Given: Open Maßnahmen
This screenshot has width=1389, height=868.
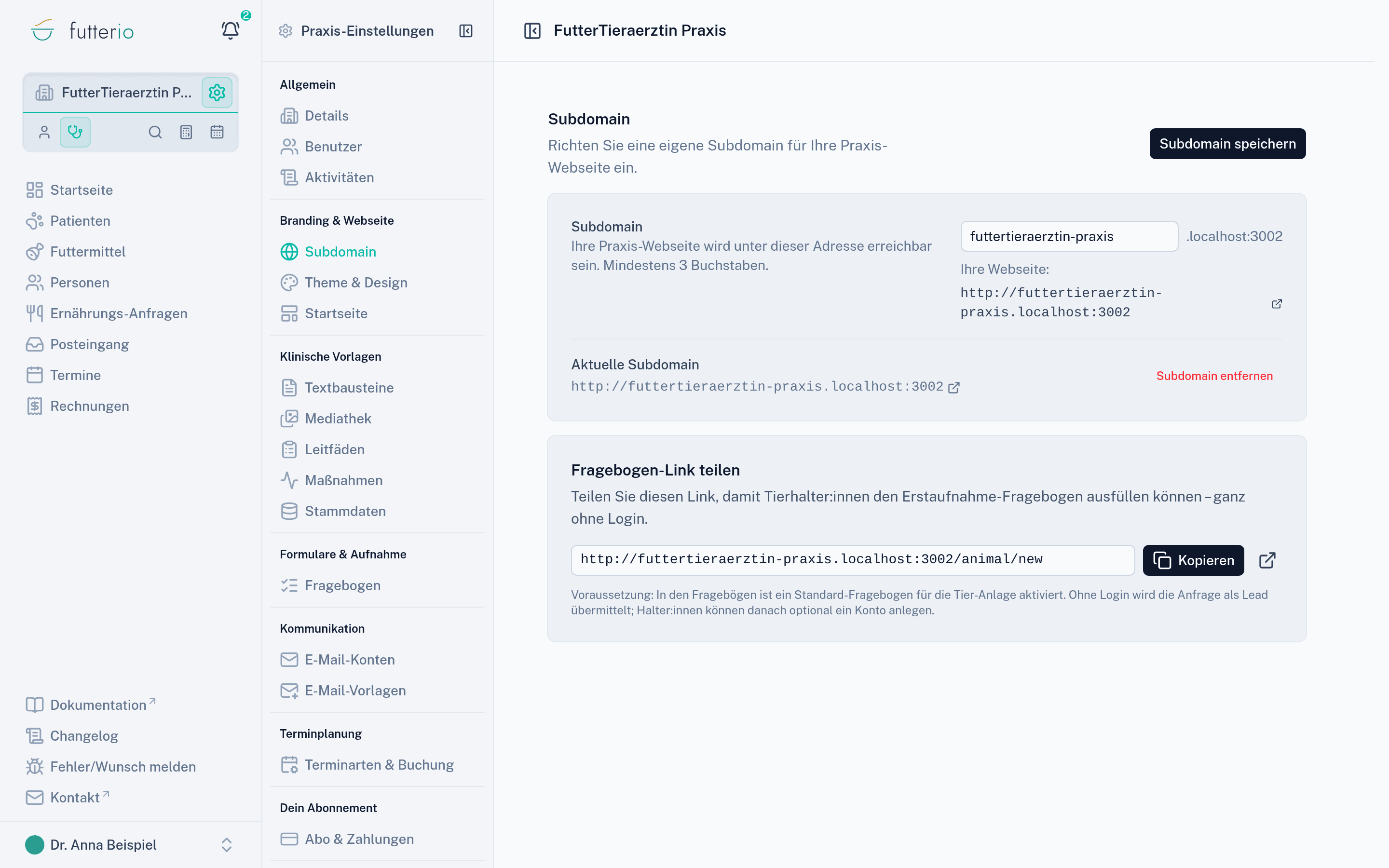Looking at the screenshot, I should pyautogui.click(x=331, y=480).
